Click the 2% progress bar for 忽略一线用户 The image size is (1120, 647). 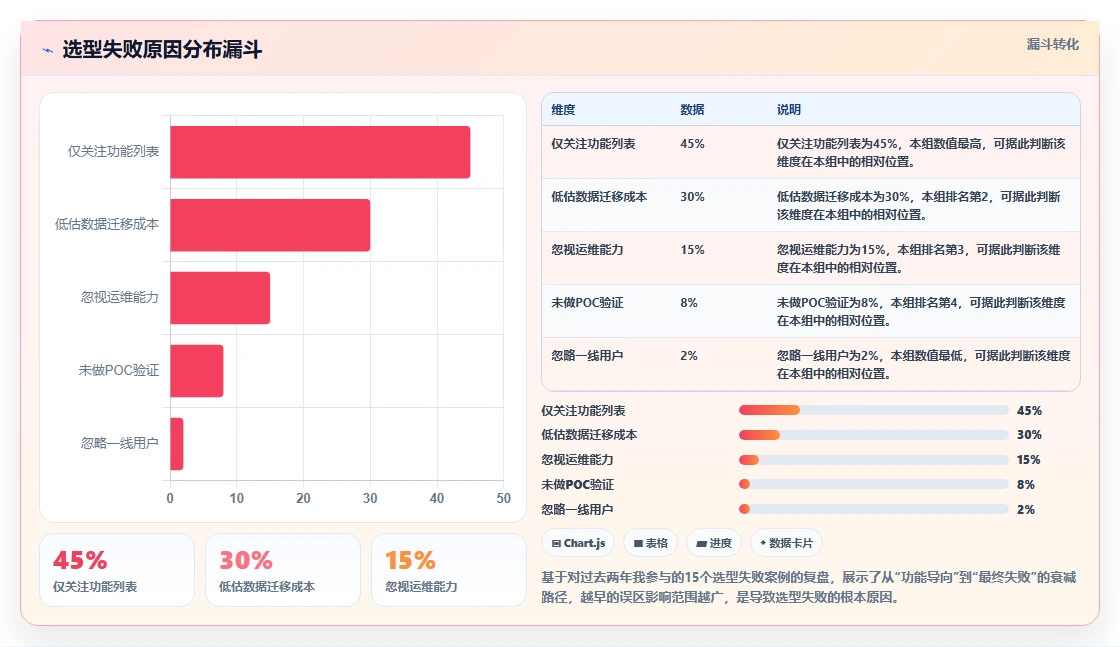[x=873, y=509]
